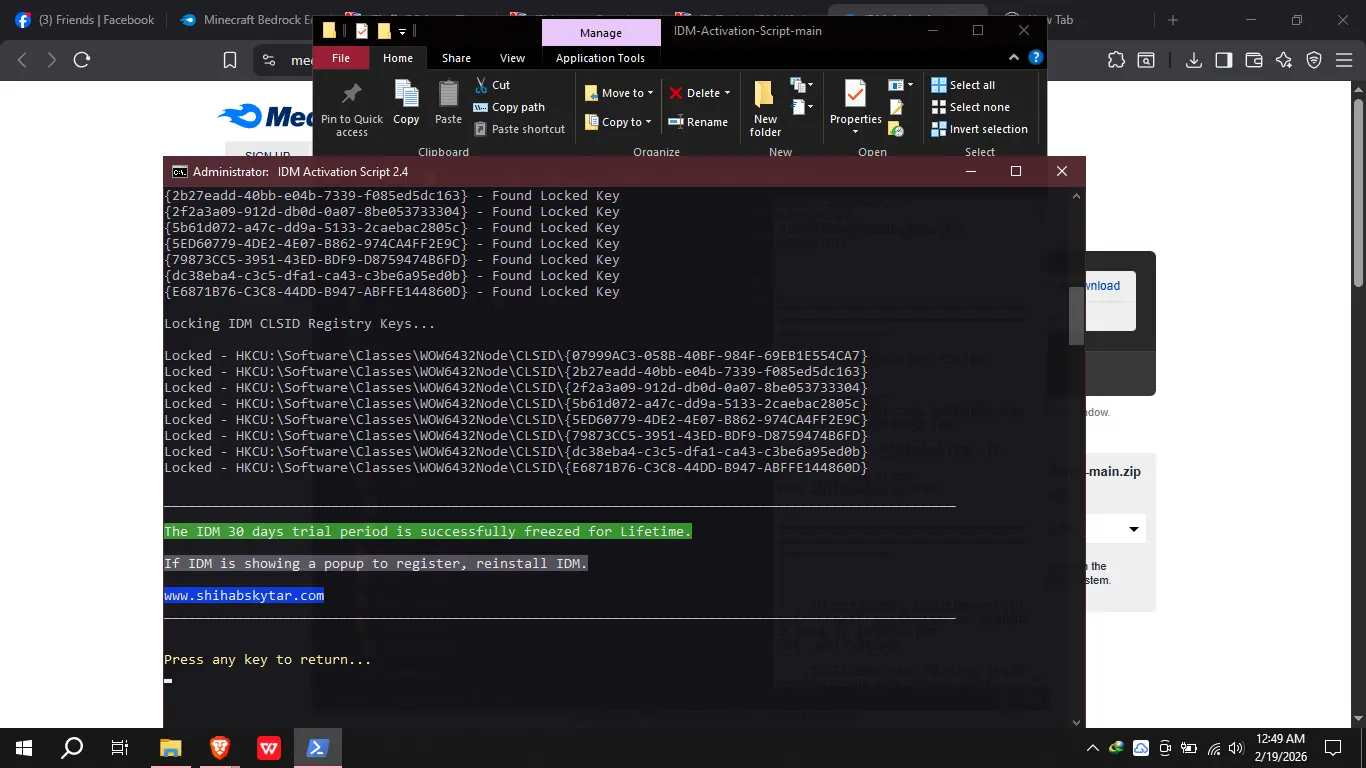Click Pin to Quick access in Explorer ribbon
Image resolution: width=1366 pixels, height=768 pixels.
(x=351, y=108)
